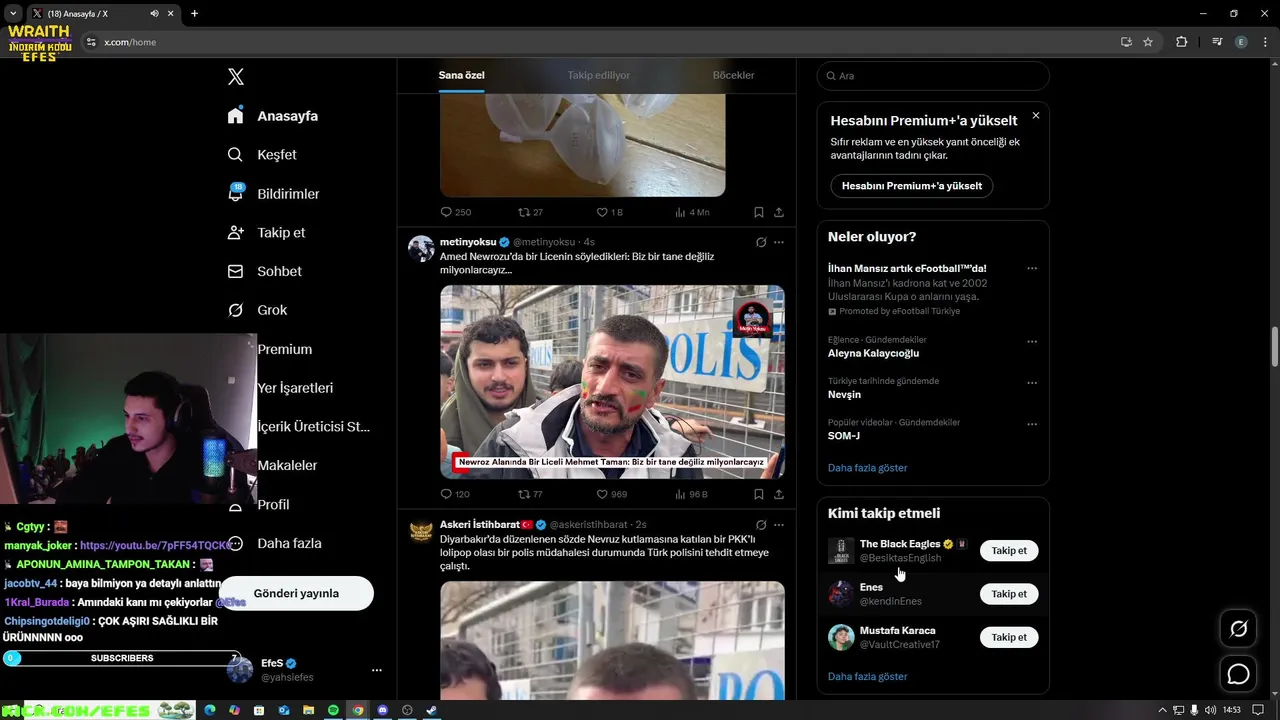The width and height of the screenshot is (1280, 720).
Task: Open the youtu.be link in chat overlay
Action: pyautogui.click(x=157, y=546)
